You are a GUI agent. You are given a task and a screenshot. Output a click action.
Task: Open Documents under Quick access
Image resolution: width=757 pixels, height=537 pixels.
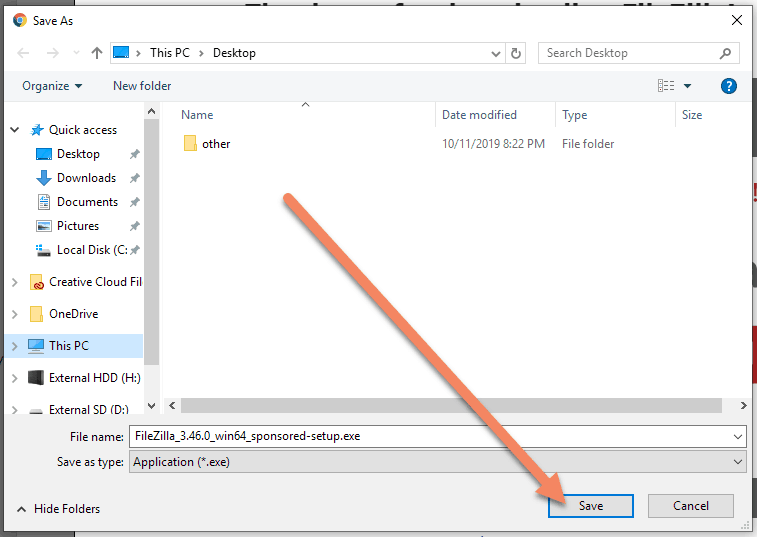[87, 202]
